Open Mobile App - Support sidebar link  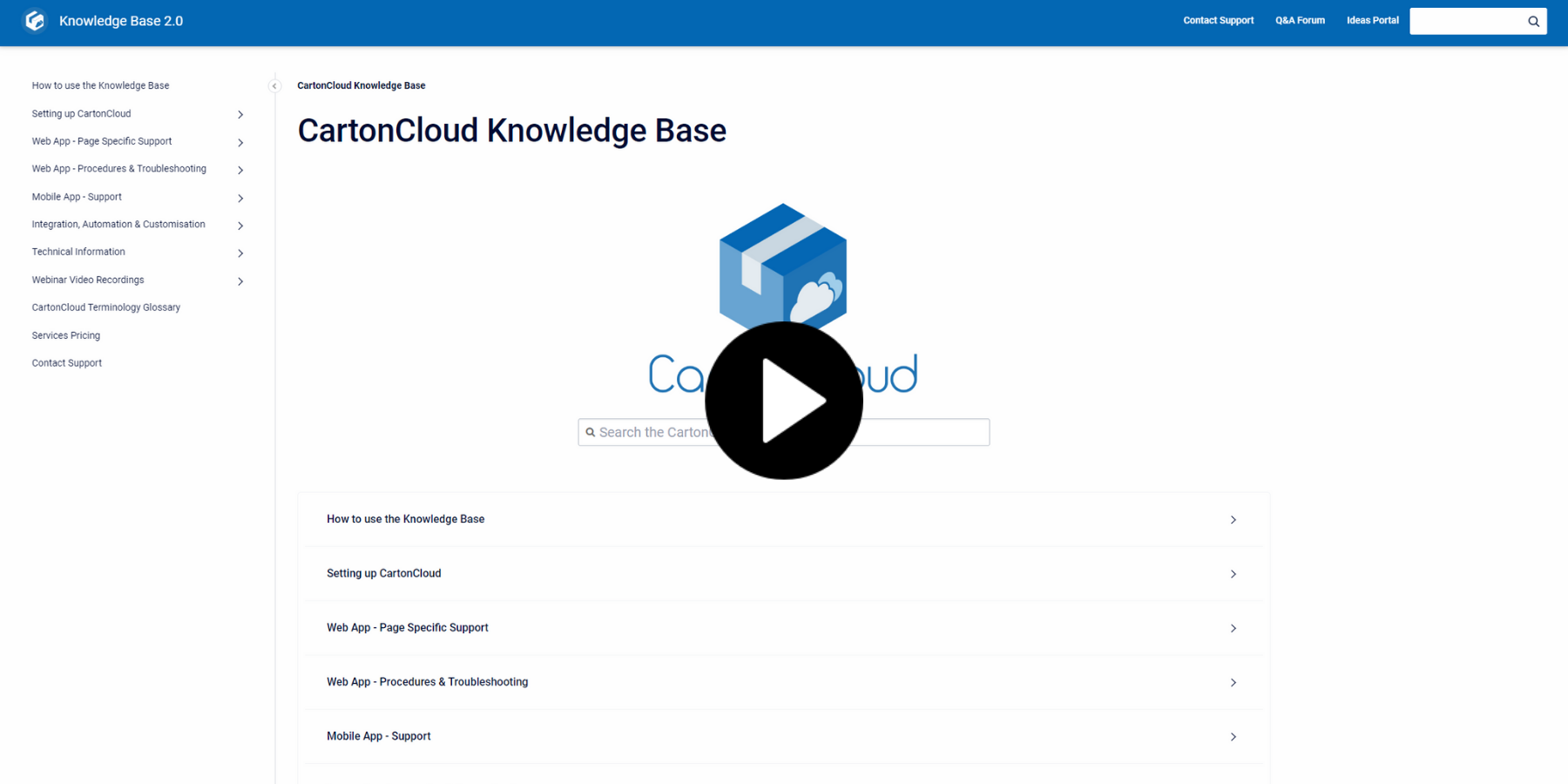coord(77,197)
